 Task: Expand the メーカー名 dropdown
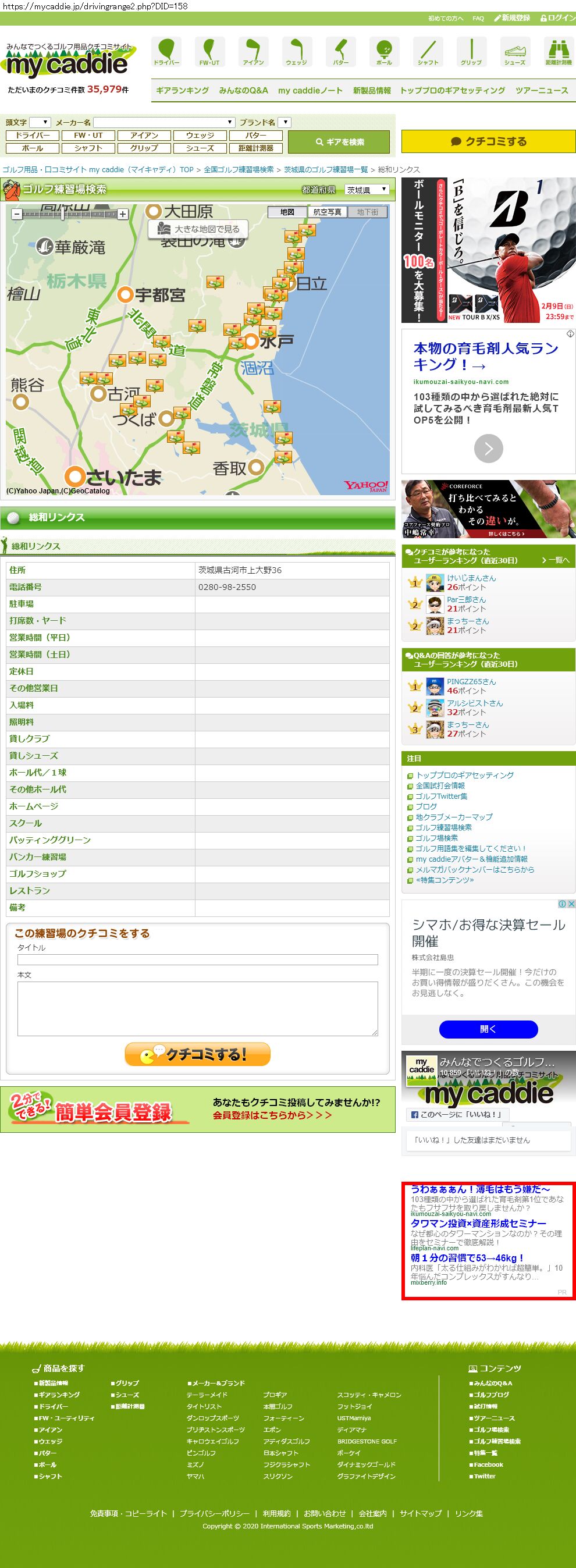pyautogui.click(x=164, y=122)
